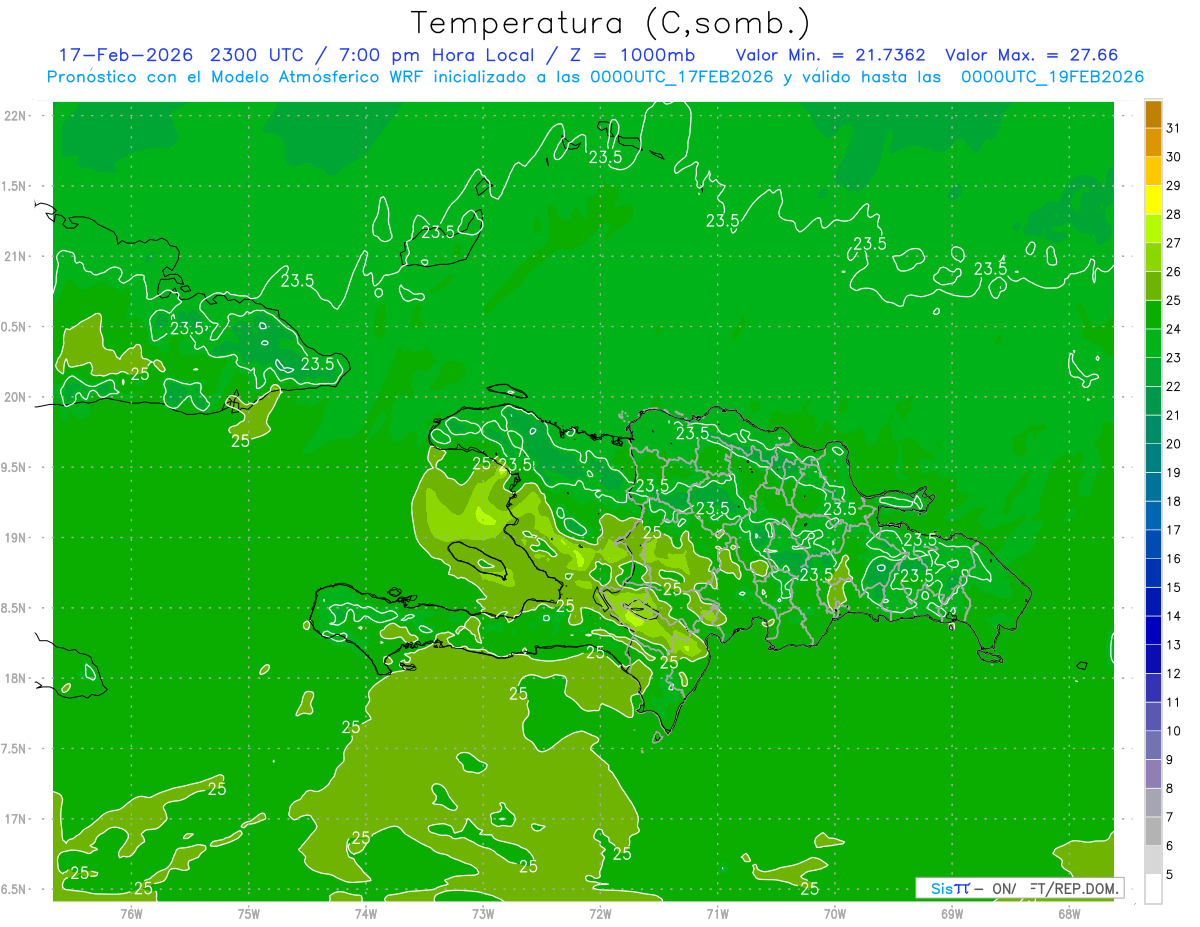This screenshot has width=1200, height=927.
Task: Select the init time "0000UTC_17FEB2026"
Action: [x=682, y=77]
